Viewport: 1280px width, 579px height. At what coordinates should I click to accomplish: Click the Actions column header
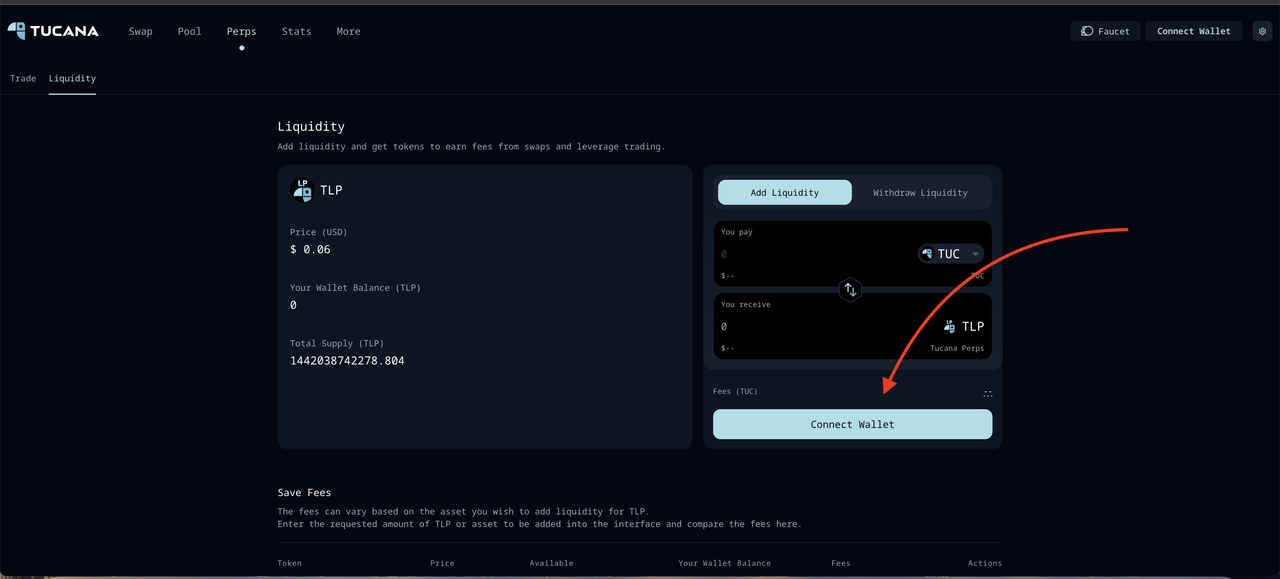point(985,563)
